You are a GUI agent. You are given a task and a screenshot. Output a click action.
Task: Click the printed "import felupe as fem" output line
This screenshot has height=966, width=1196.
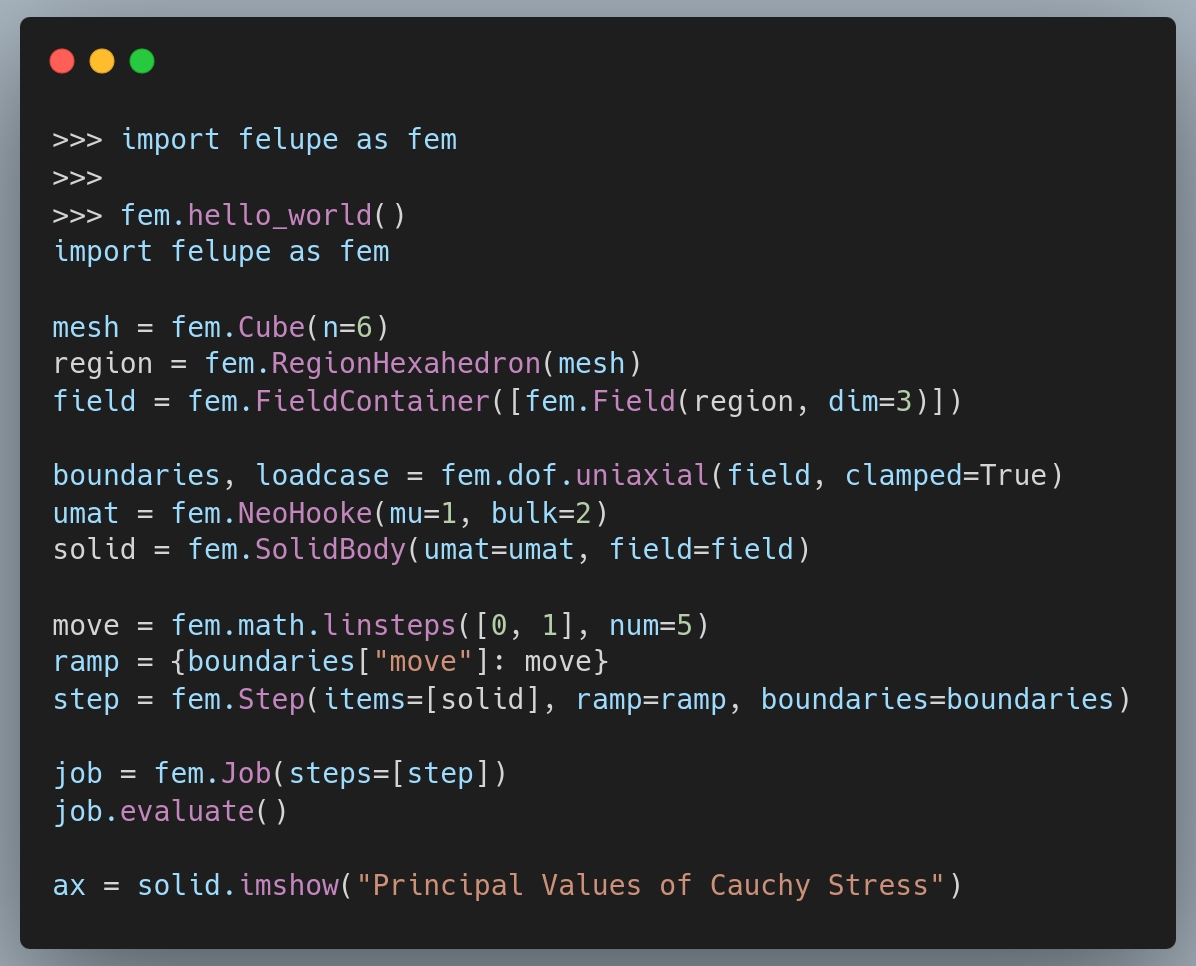point(221,252)
